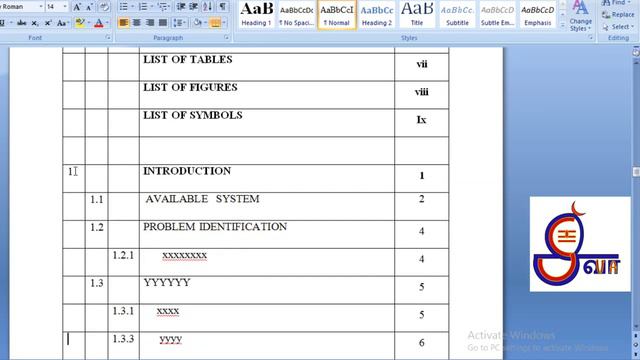Click the Replace button

pos(618,15)
